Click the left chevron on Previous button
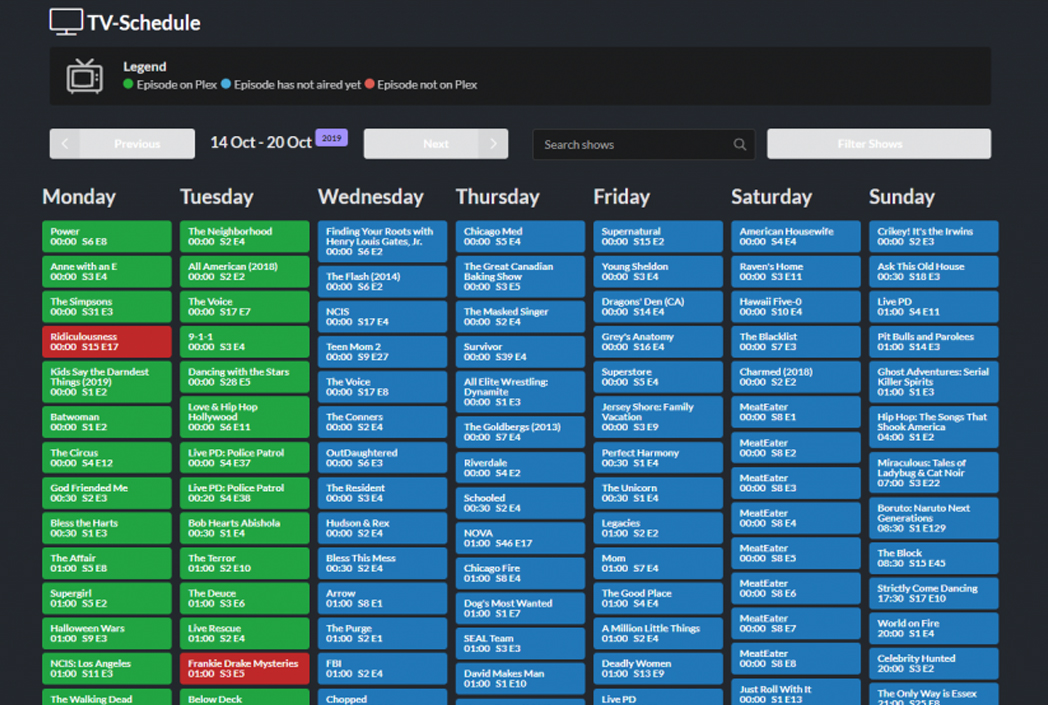This screenshot has width=1048, height=705. click(x=65, y=144)
